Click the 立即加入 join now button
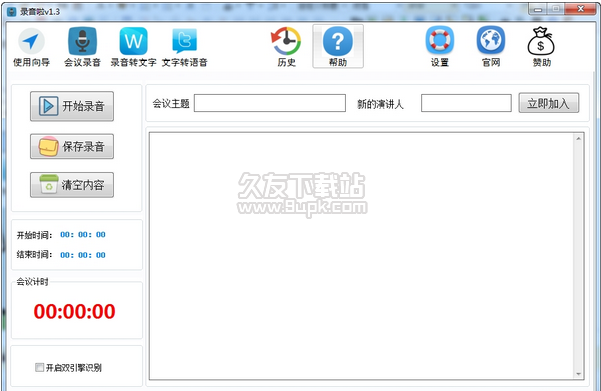 [548, 103]
